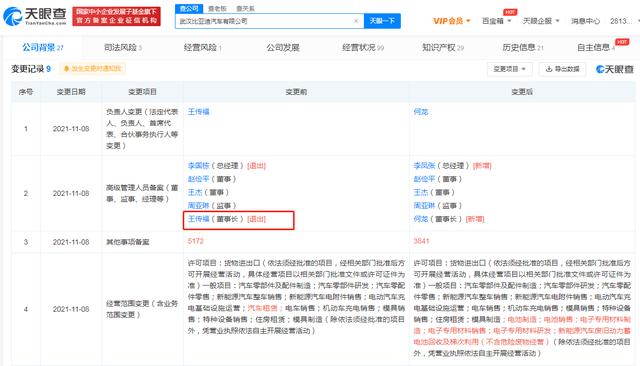The height and width of the screenshot is (366, 640).
Task: Switch to the 公司背景 tab
Action: pos(43,47)
